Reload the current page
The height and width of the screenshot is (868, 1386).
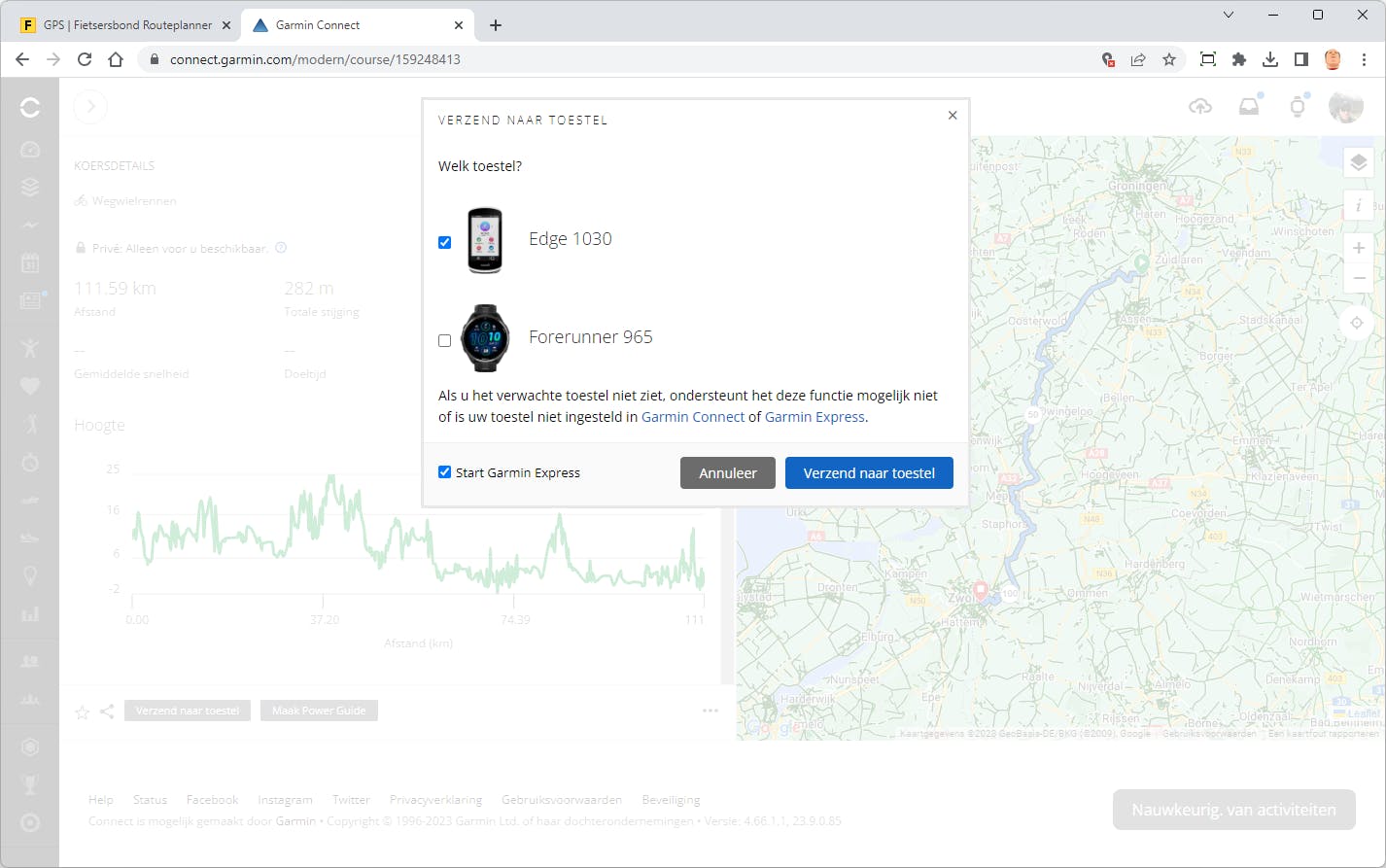[85, 59]
